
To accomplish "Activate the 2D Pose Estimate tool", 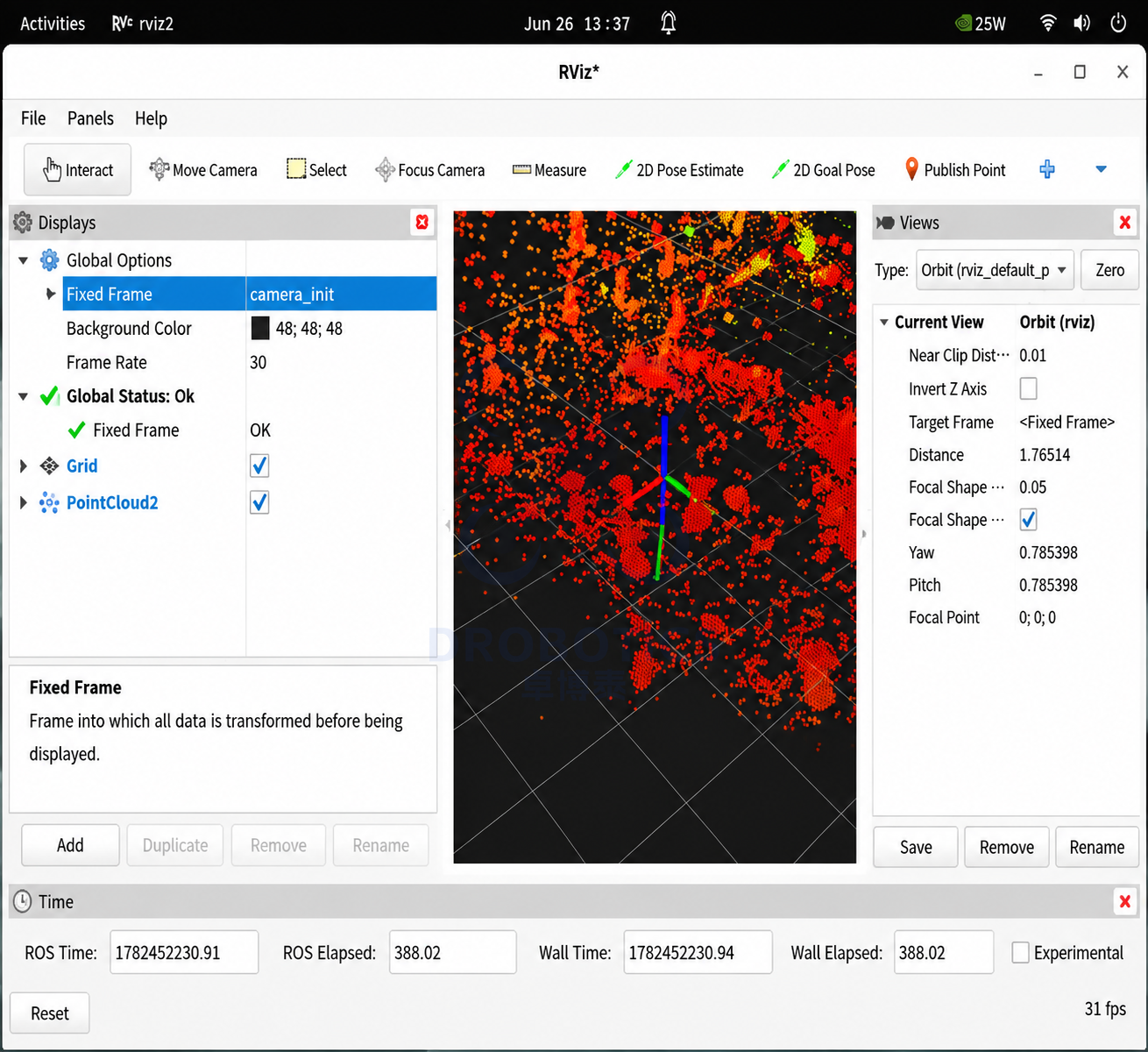I will [x=679, y=170].
